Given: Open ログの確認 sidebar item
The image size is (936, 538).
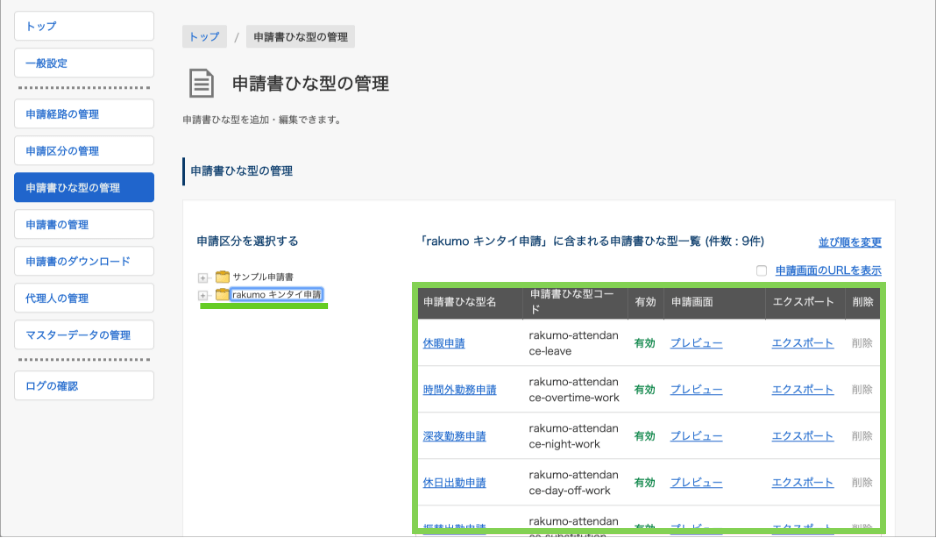Looking at the screenshot, I should (x=84, y=386).
